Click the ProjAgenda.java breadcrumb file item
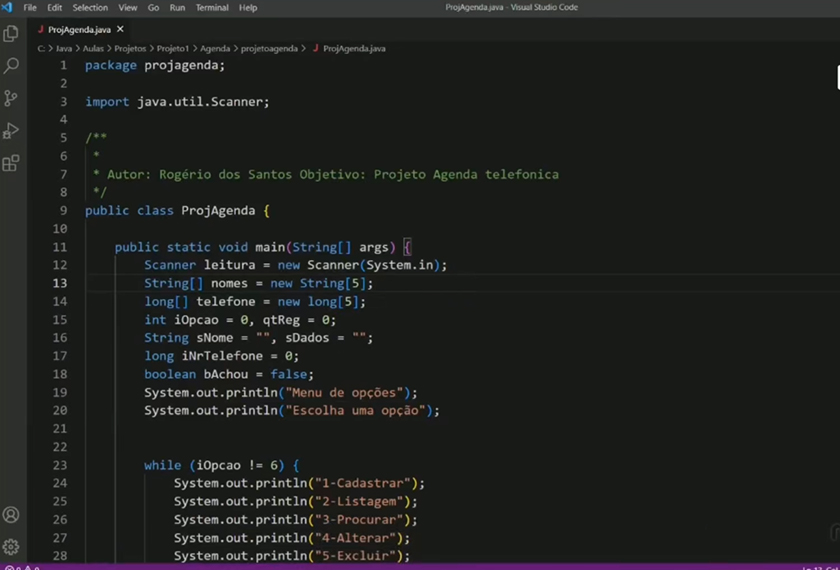 [x=354, y=48]
